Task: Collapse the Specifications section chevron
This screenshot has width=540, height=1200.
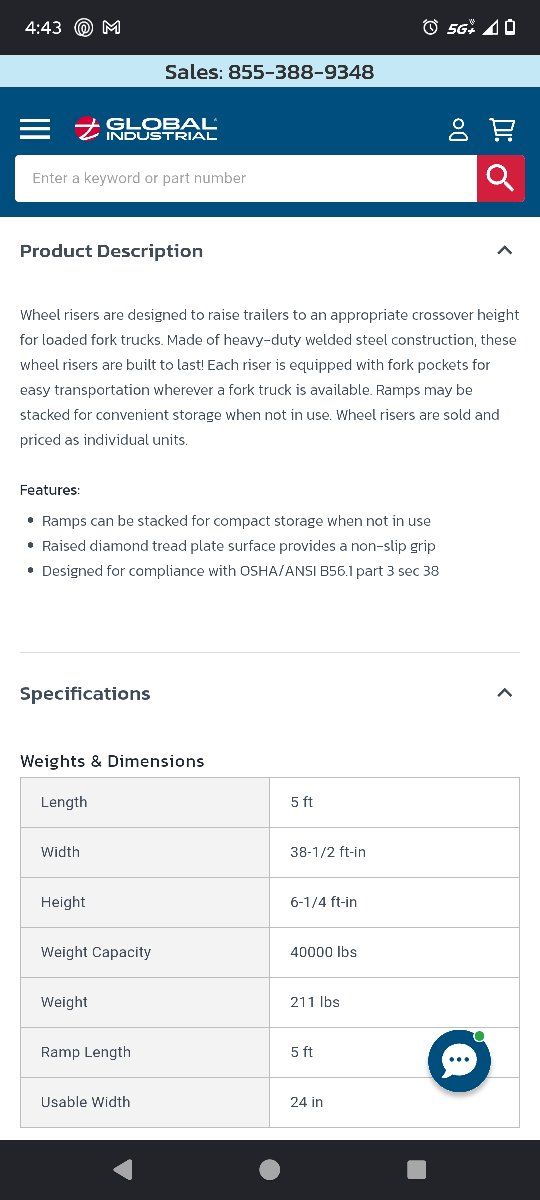Action: pyautogui.click(x=504, y=692)
